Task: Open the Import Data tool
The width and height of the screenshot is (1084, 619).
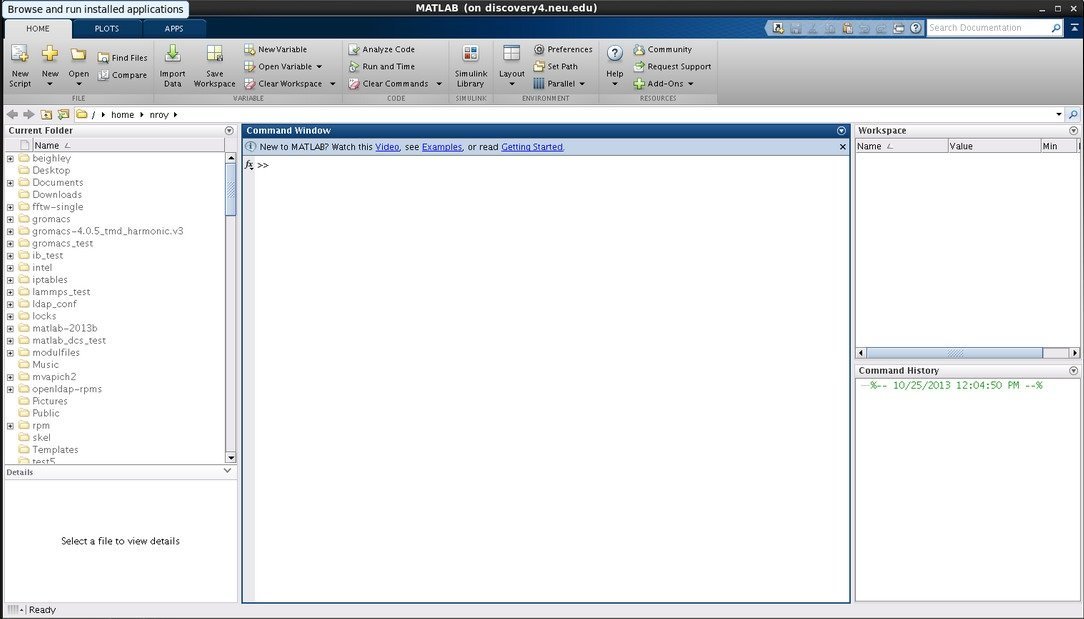Action: 172,66
